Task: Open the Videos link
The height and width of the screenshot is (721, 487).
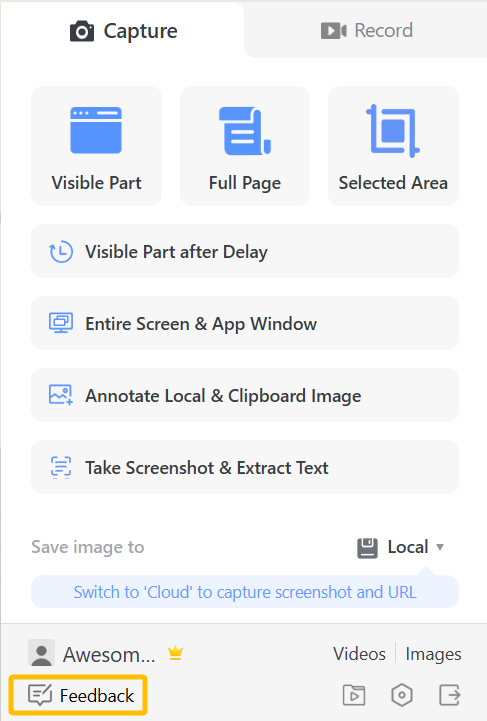Action: [x=359, y=653]
